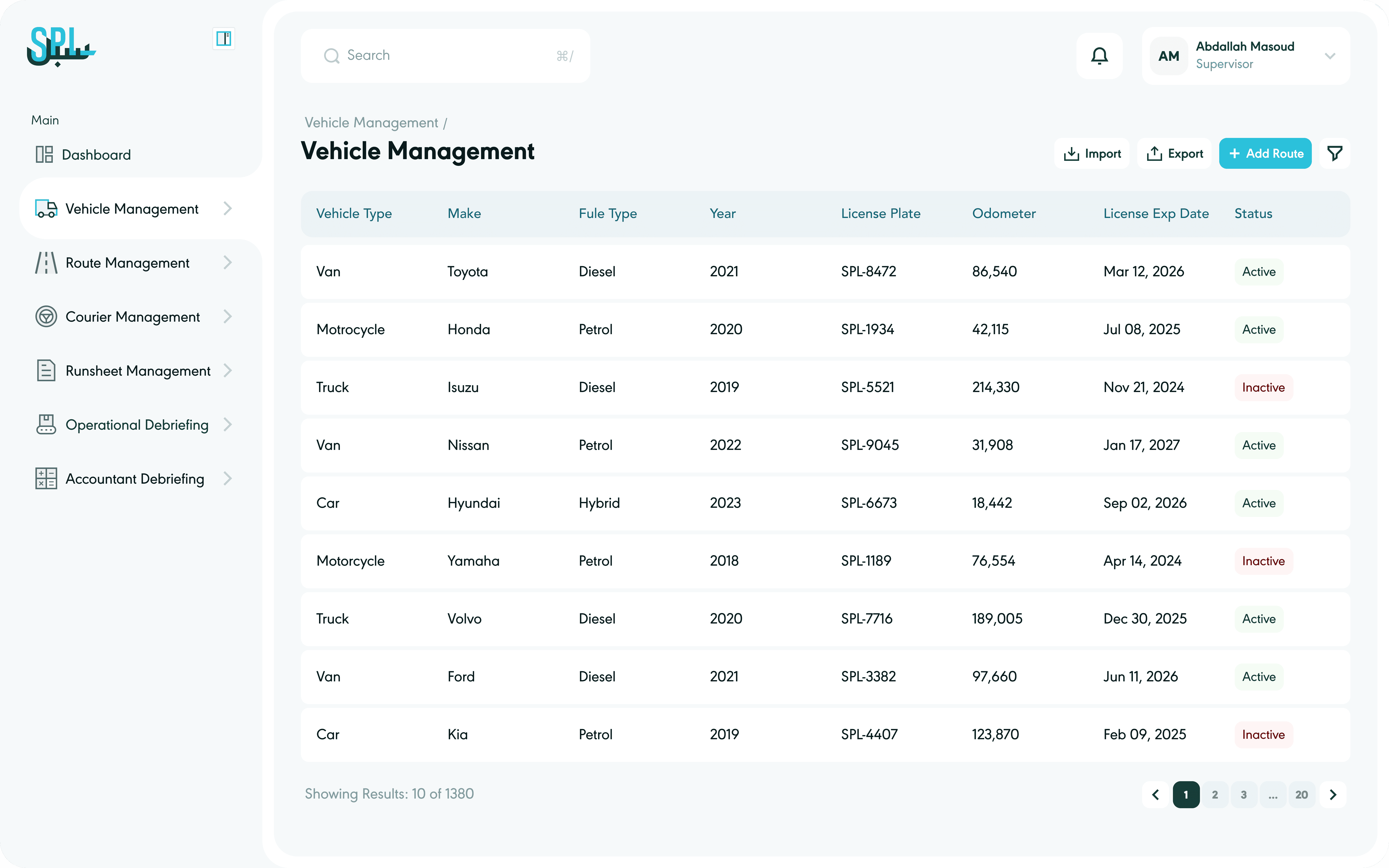Click the Import button
The height and width of the screenshot is (868, 1389).
tap(1092, 153)
